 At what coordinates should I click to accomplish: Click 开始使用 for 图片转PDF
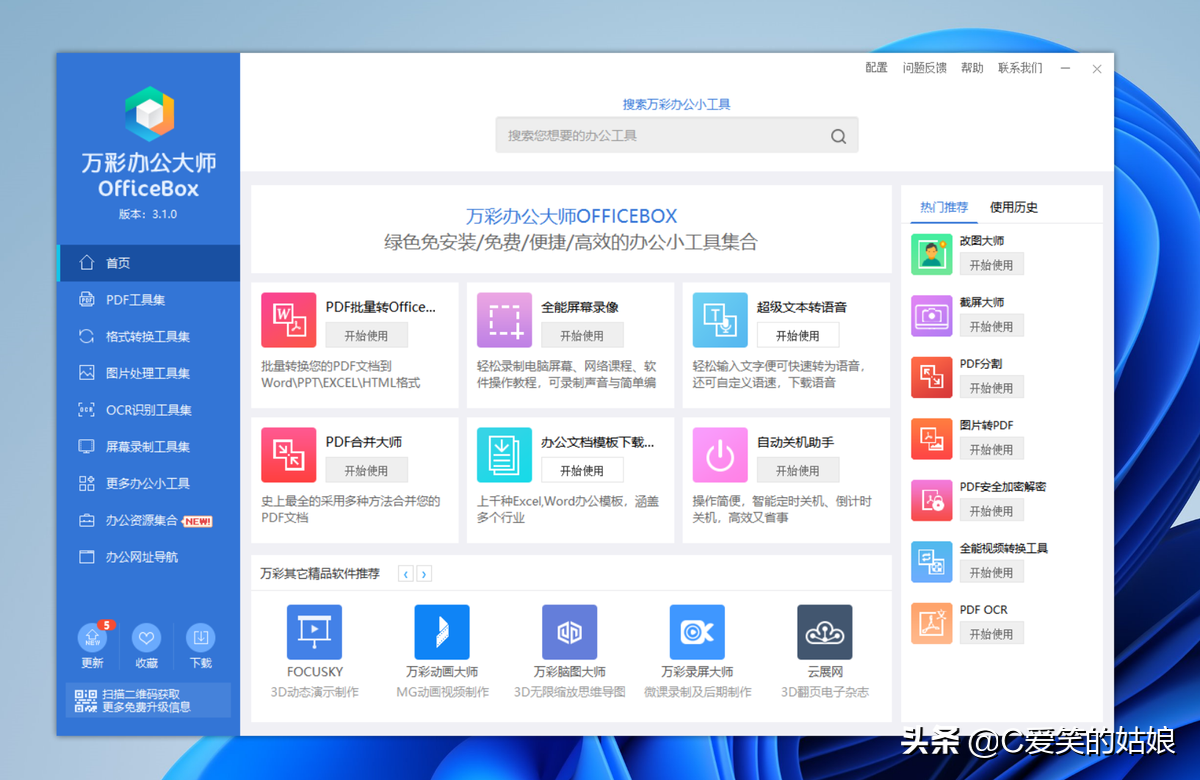[x=991, y=450]
